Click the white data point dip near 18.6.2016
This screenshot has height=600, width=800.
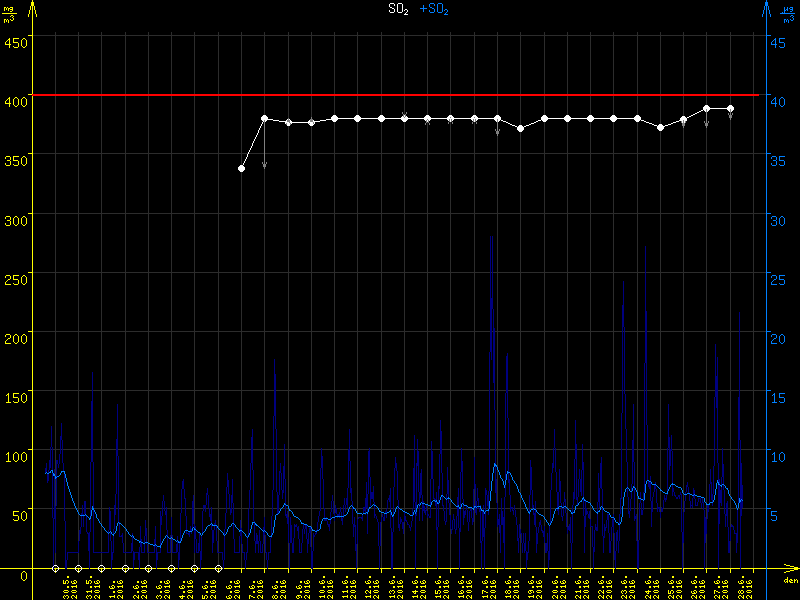click(520, 128)
